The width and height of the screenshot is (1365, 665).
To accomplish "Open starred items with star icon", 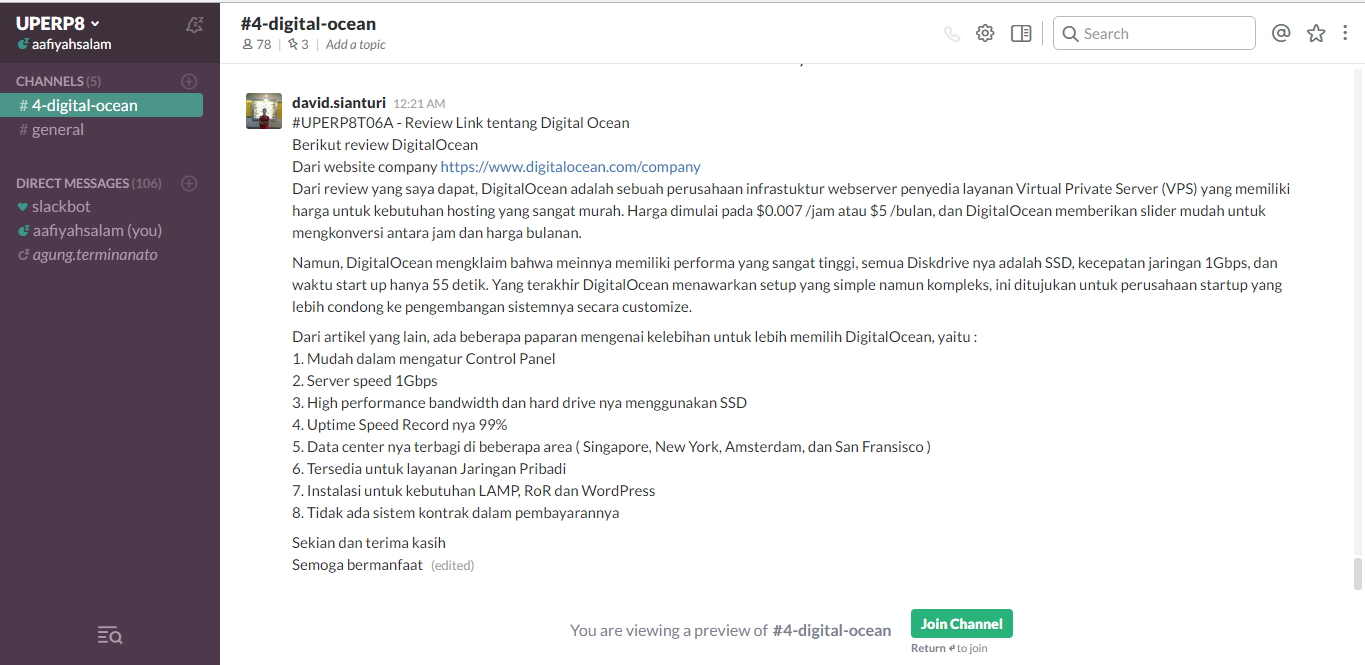I will click(1316, 33).
